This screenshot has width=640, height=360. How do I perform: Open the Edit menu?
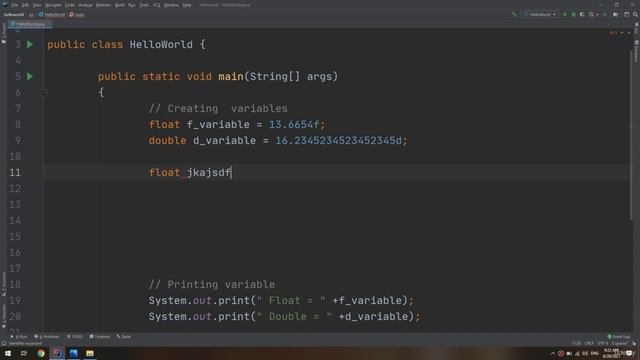click(25, 5)
